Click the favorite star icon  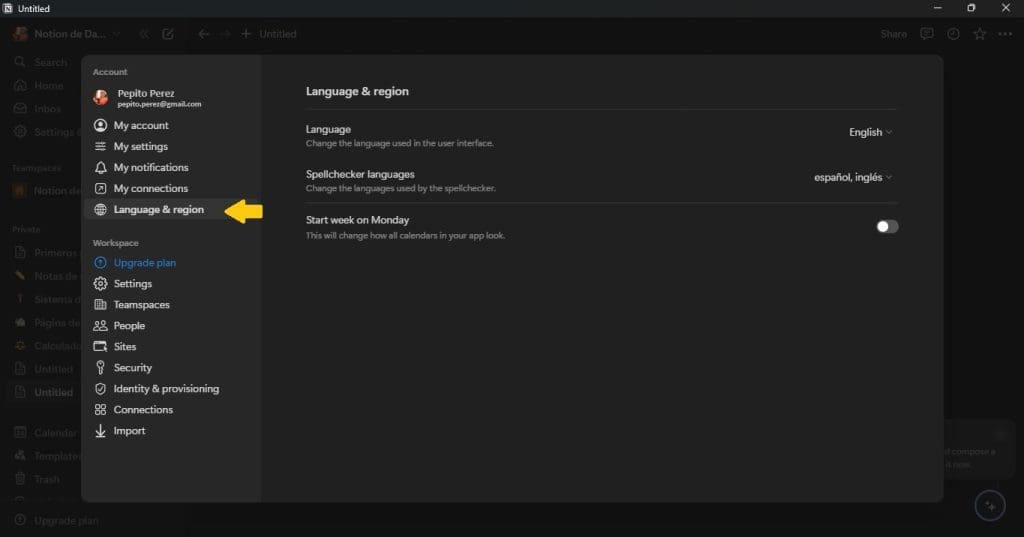coord(980,34)
